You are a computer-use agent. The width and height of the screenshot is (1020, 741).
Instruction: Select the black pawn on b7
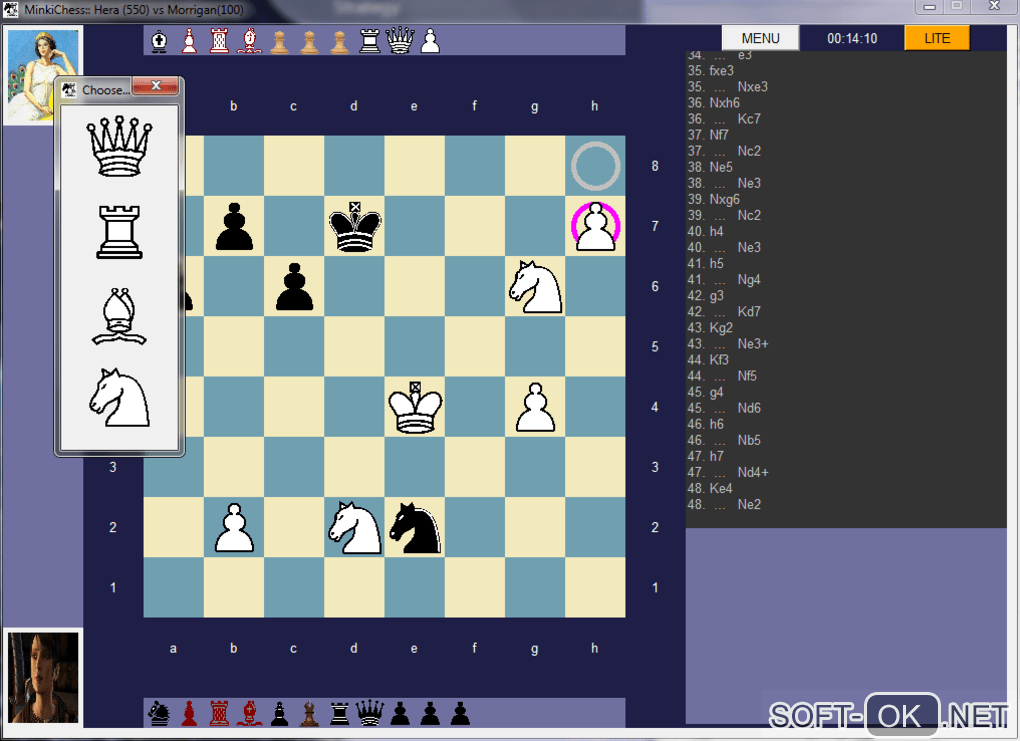pyautogui.click(x=234, y=226)
